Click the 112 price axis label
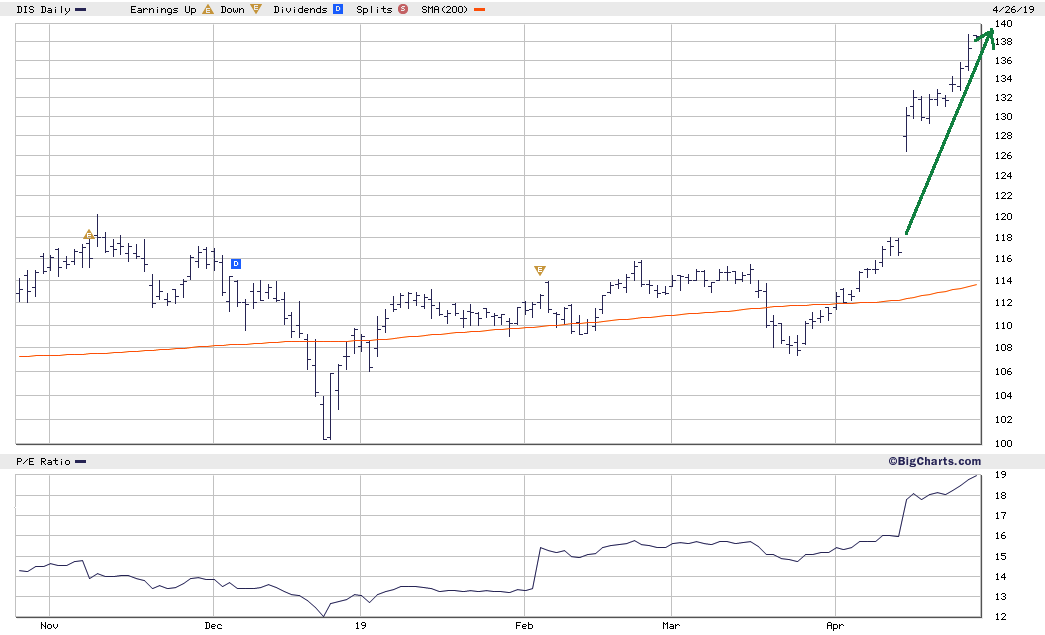The image size is (1045, 635). [1004, 303]
